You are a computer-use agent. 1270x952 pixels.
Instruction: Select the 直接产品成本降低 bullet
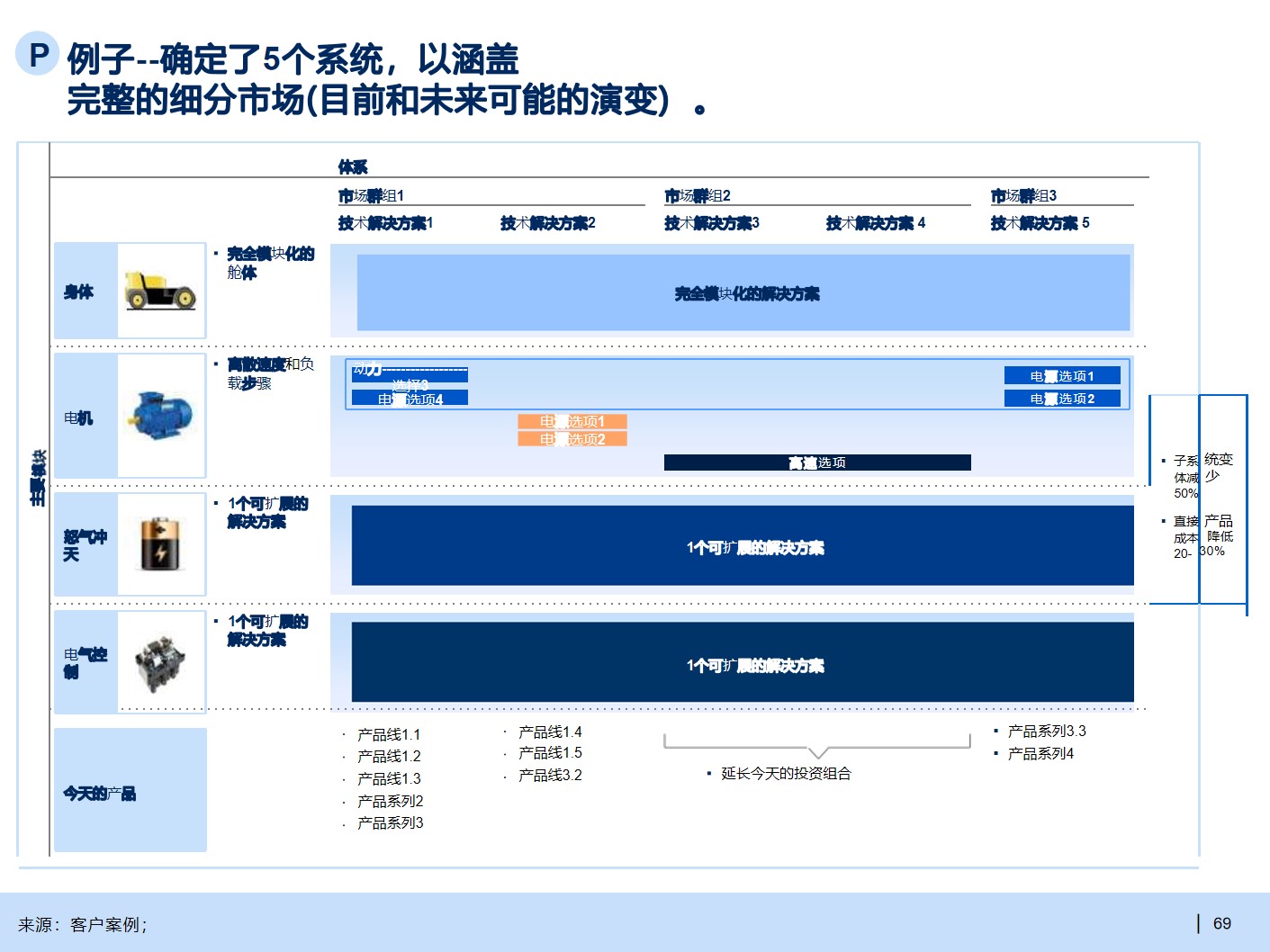[1202, 537]
